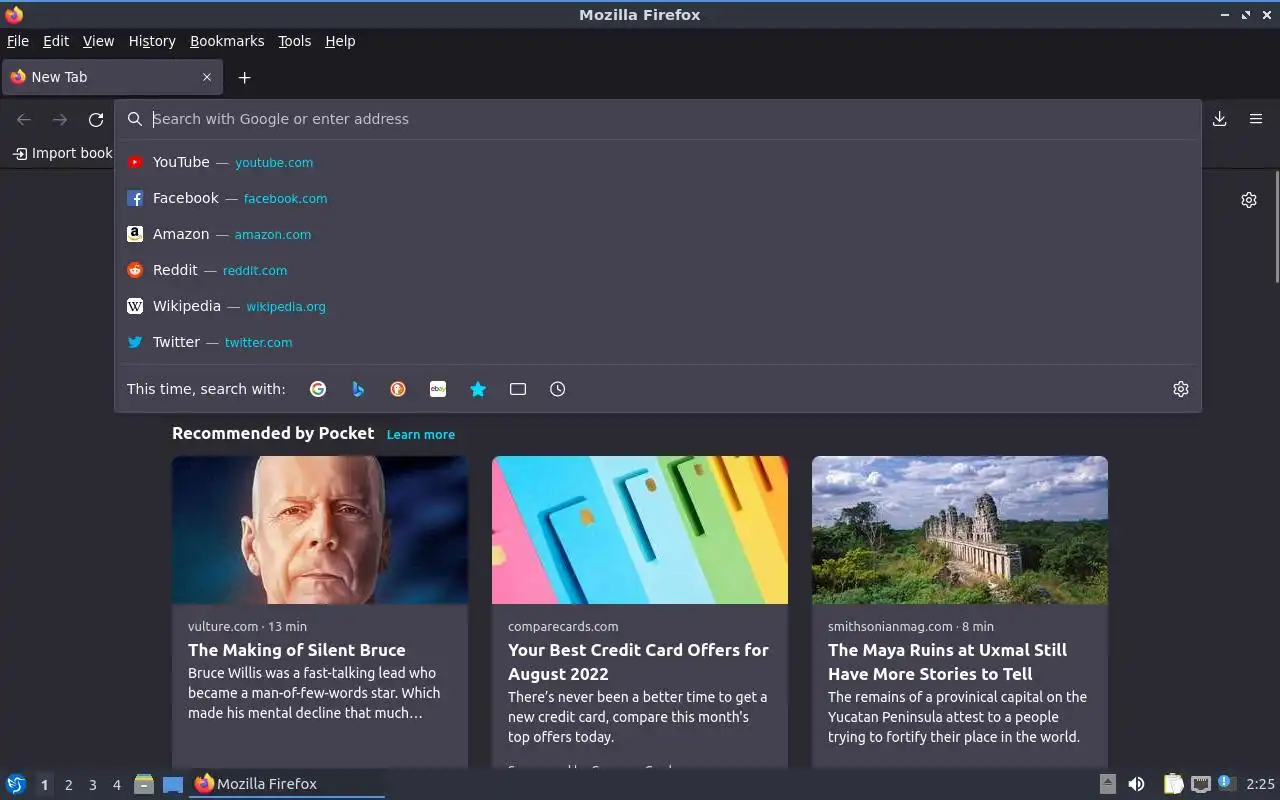Click the Uxmal ruins photo thumbnail
1280x800 pixels.
(960, 530)
